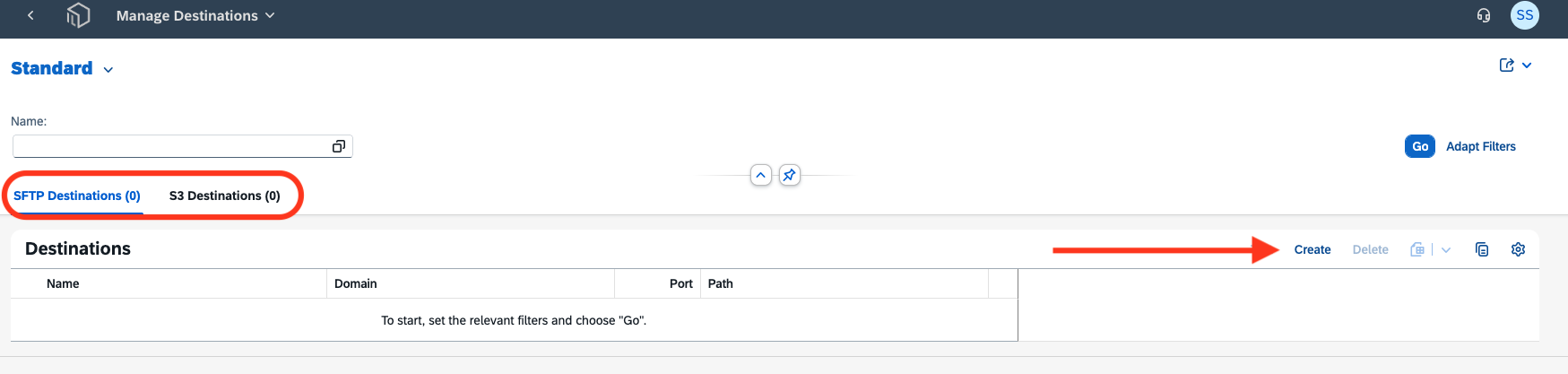Open table settings gear icon
1568x374 pixels.
click(x=1518, y=249)
